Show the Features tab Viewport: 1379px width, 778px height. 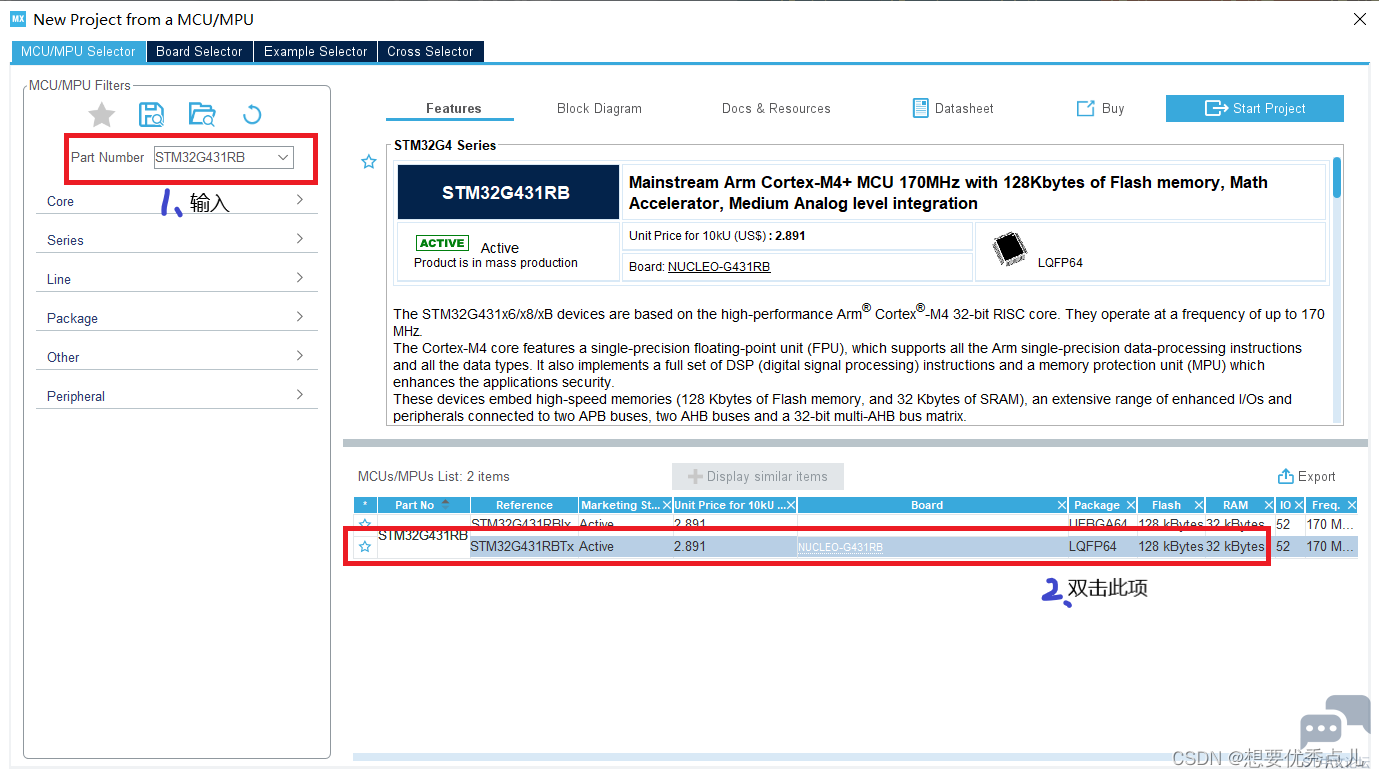(453, 108)
